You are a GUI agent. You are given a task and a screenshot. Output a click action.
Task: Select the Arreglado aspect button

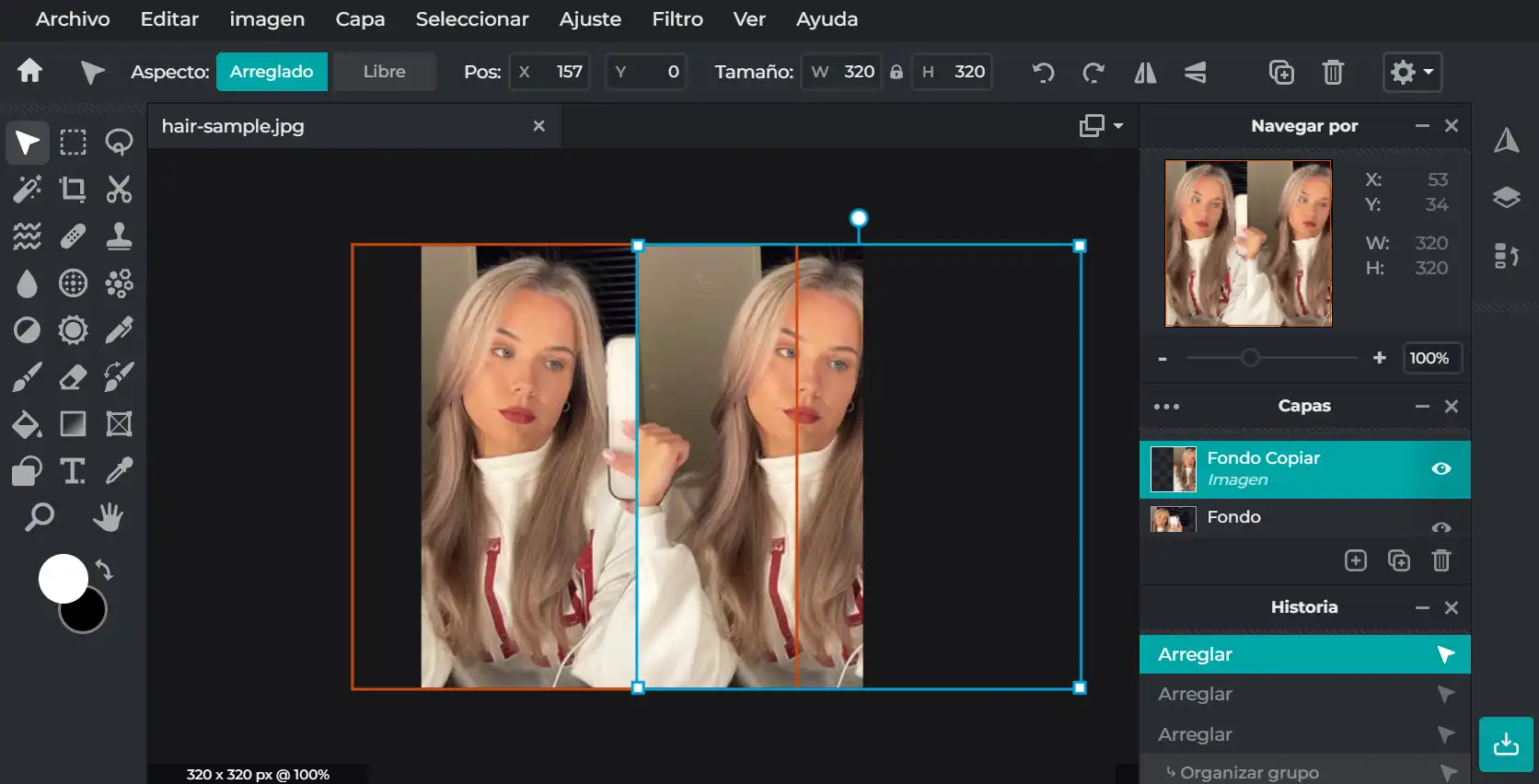[272, 72]
